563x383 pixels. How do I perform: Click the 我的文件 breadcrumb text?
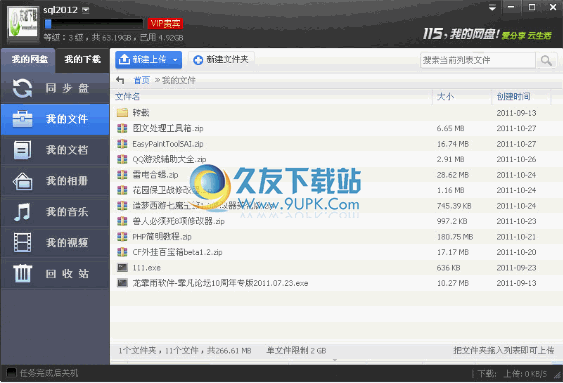[x=178, y=80]
